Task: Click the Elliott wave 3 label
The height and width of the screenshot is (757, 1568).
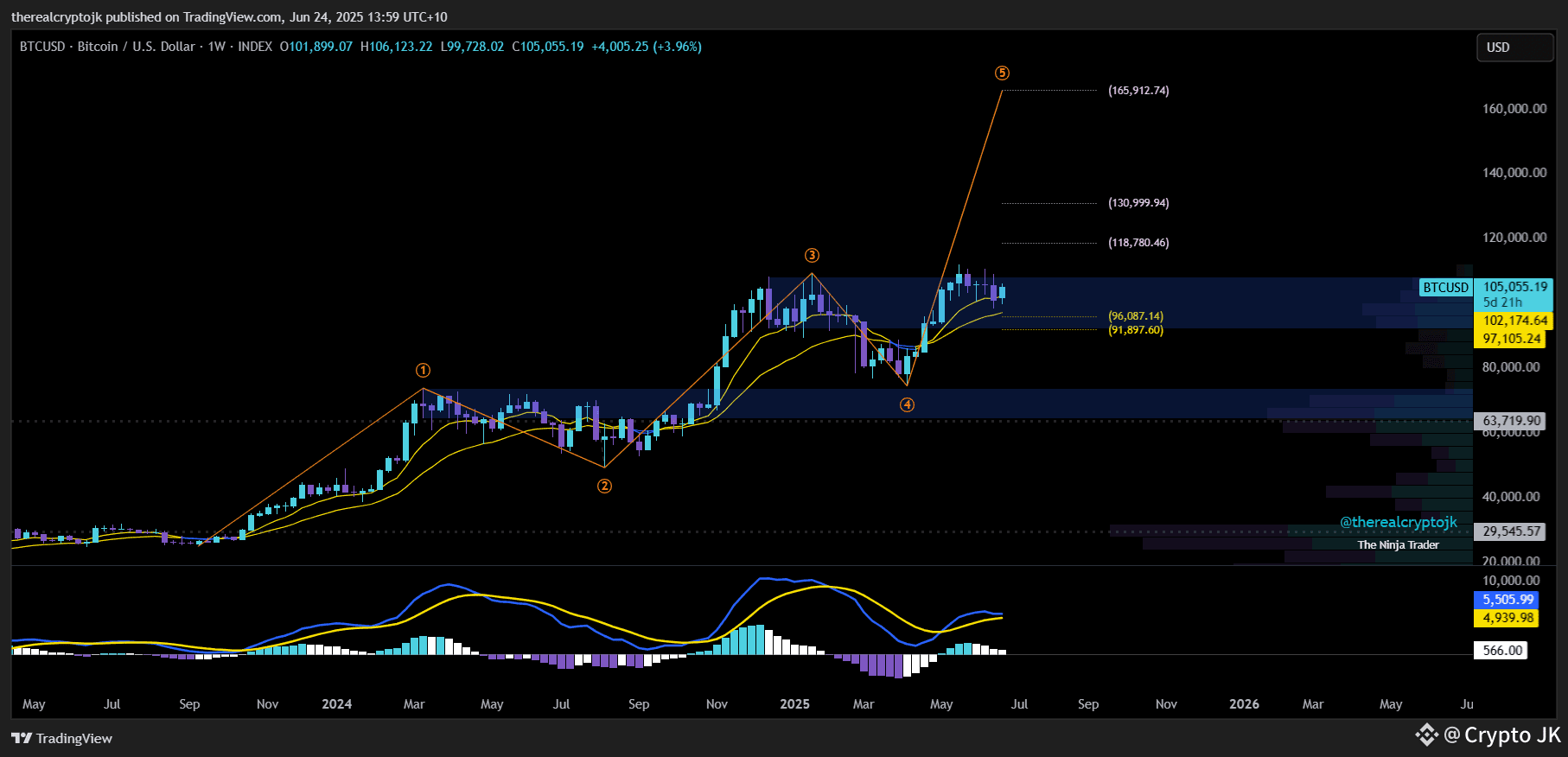Action: coord(812,256)
